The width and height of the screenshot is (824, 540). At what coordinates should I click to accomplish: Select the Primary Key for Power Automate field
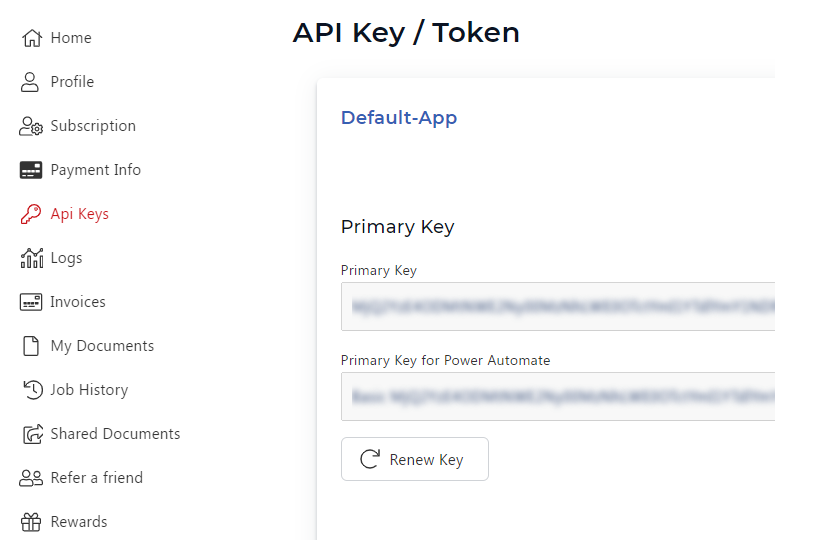point(558,397)
